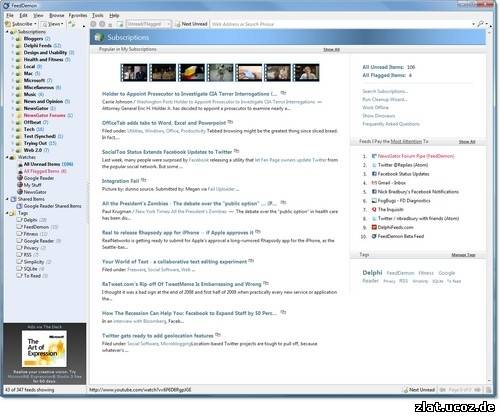Open the Tools menu
Screen dimensions: 500x417
tap(98, 15)
